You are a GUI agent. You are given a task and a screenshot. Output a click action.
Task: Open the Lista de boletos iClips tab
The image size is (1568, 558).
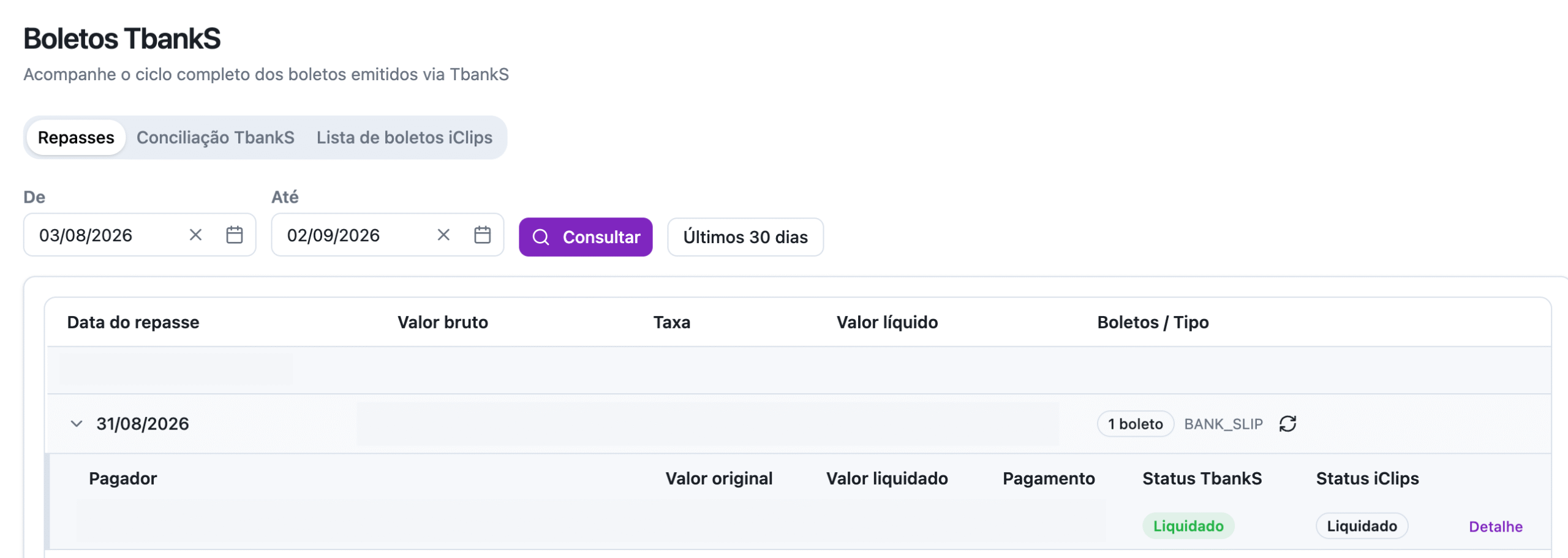pos(404,138)
